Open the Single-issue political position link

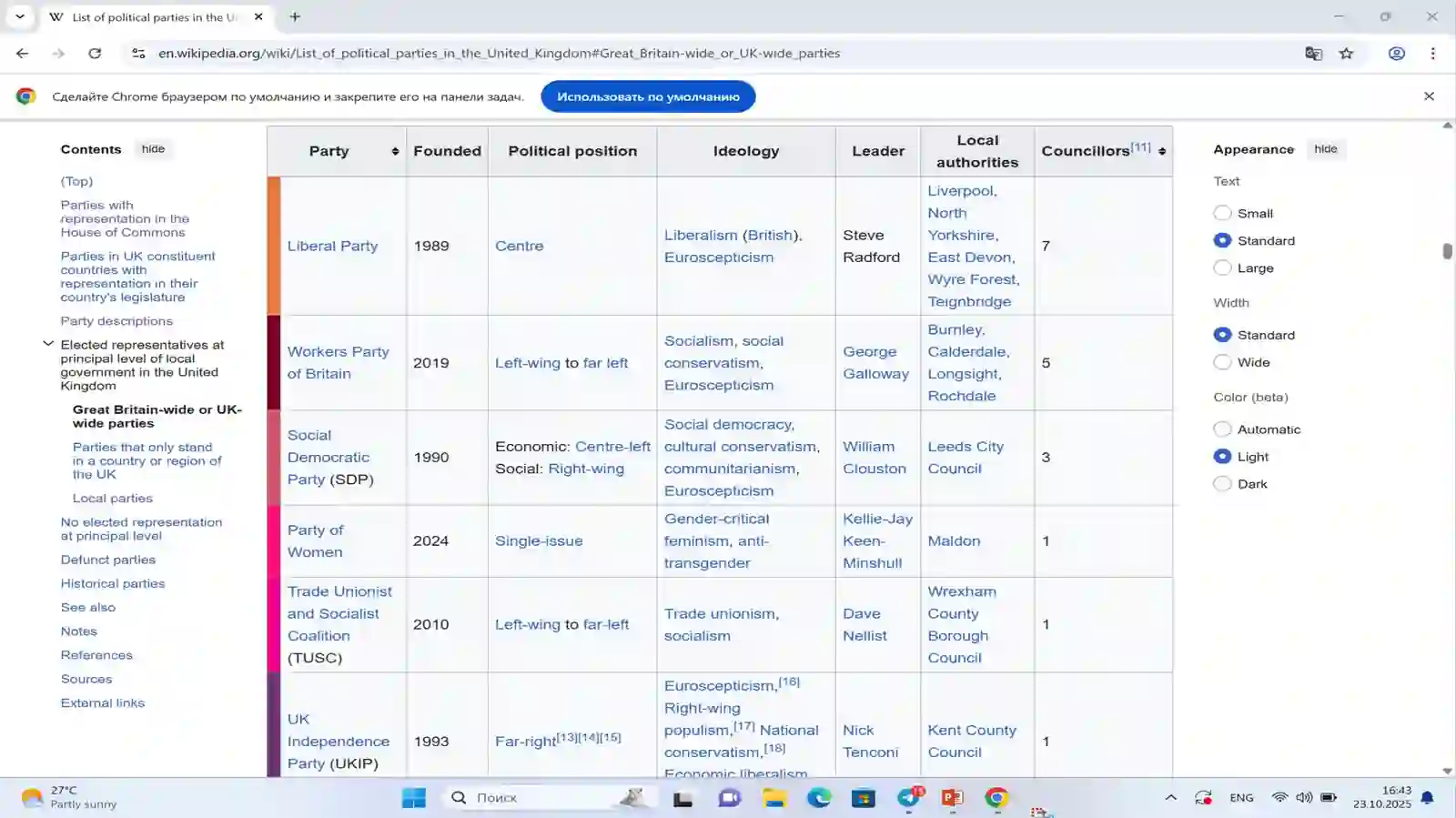point(539,540)
